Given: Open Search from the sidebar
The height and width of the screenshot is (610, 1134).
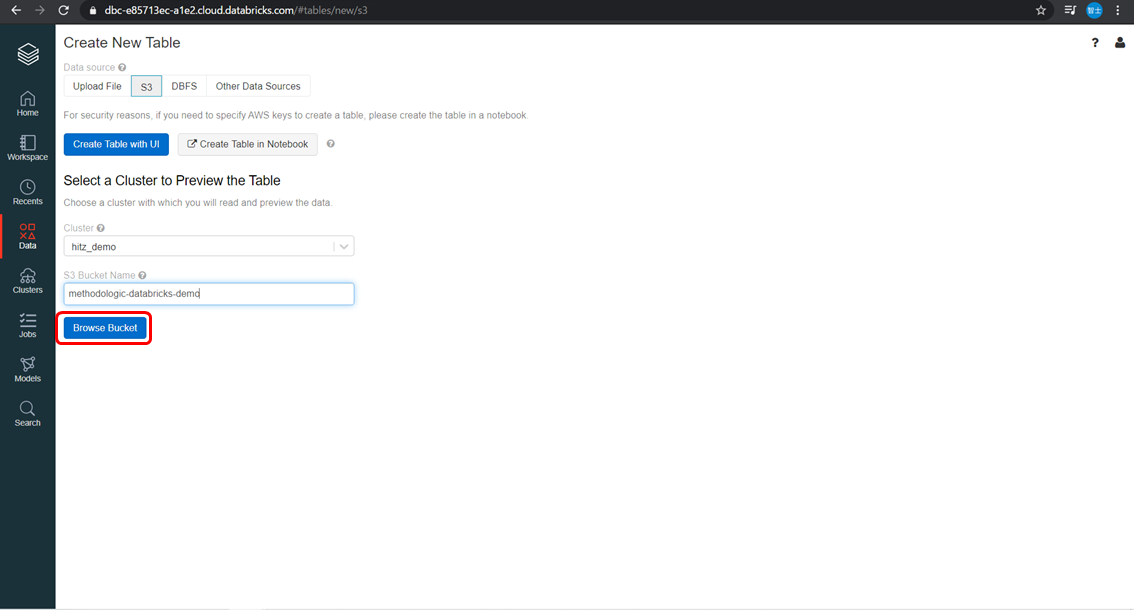Looking at the screenshot, I should pos(27,413).
